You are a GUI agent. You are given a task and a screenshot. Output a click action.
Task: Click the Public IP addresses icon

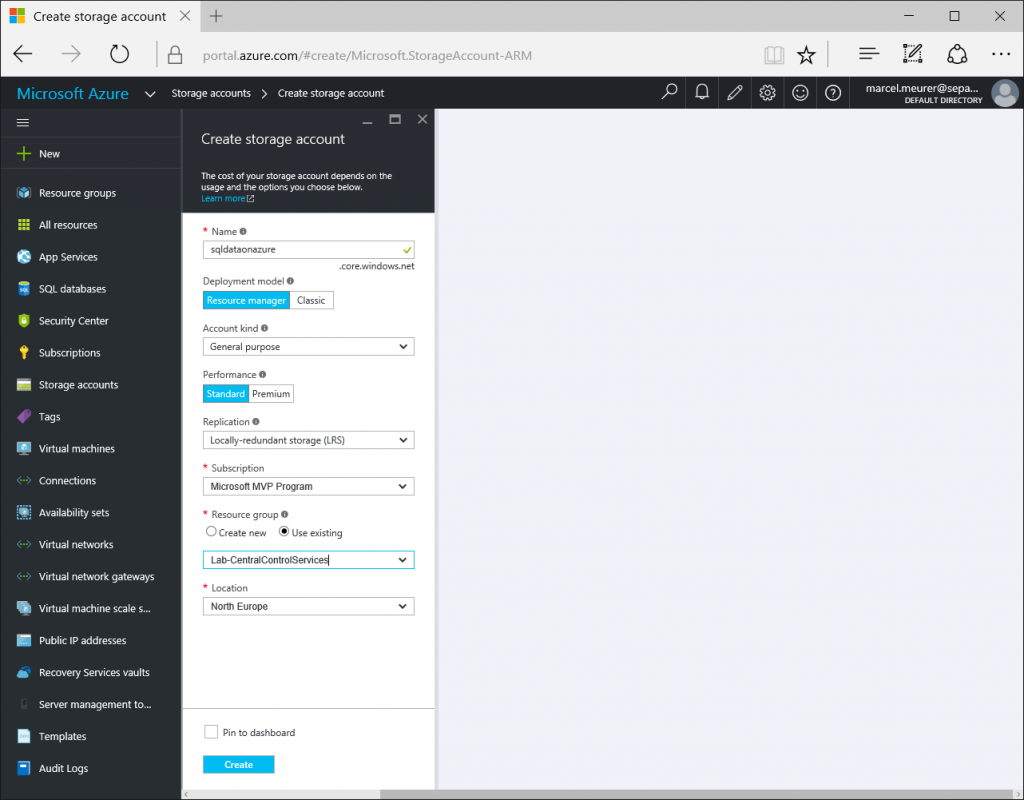(x=24, y=641)
